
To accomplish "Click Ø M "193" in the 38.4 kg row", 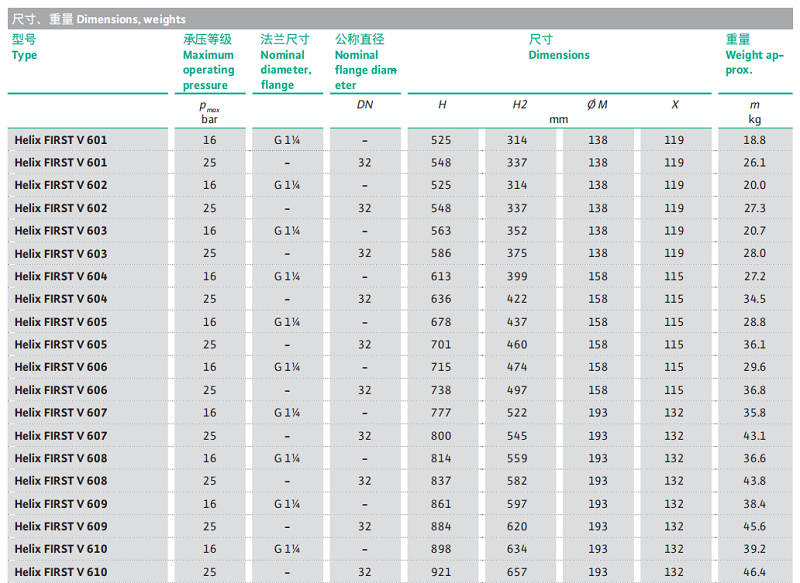I will [597, 504].
